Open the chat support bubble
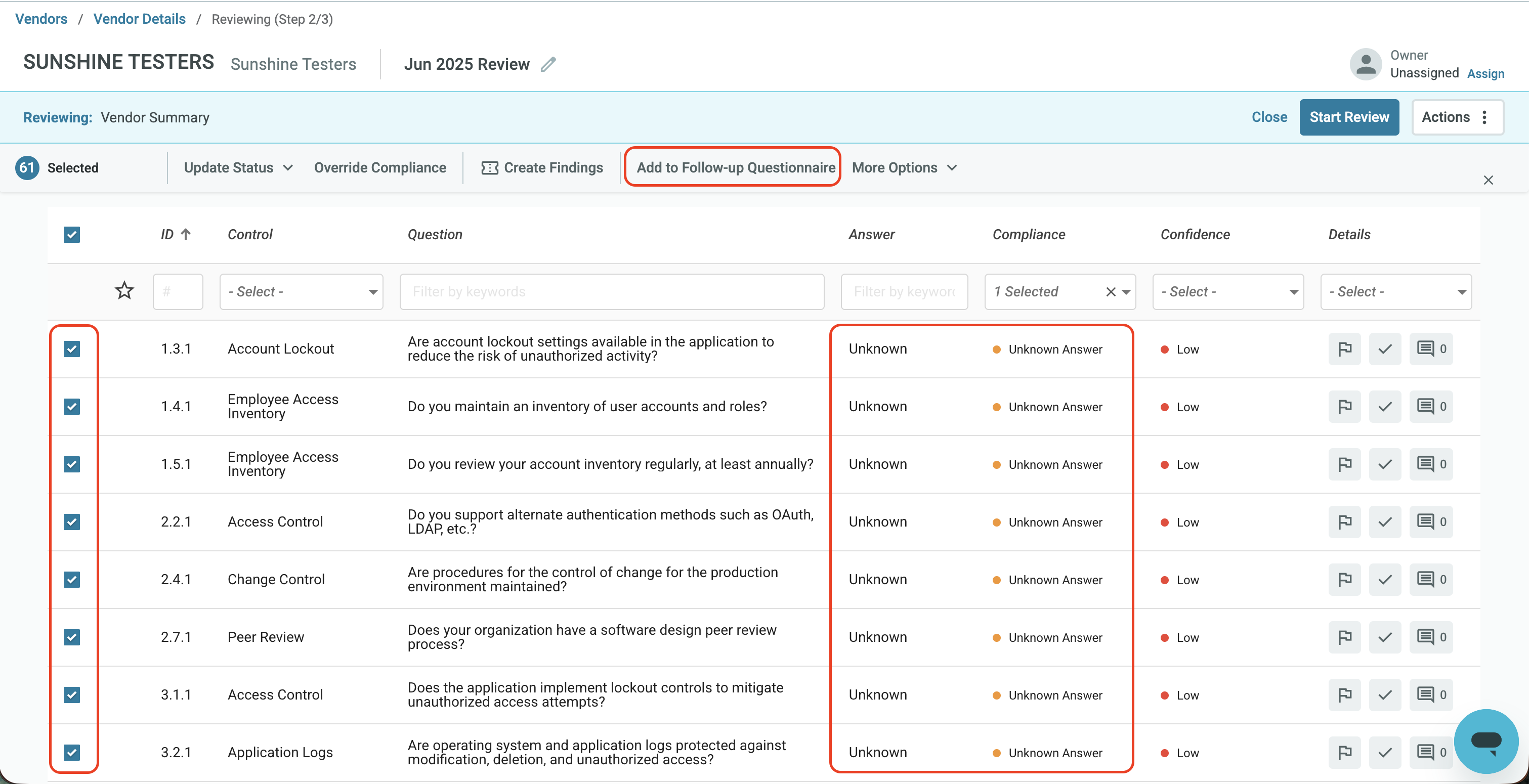Screen dimensions: 1529x784 (1485, 741)
